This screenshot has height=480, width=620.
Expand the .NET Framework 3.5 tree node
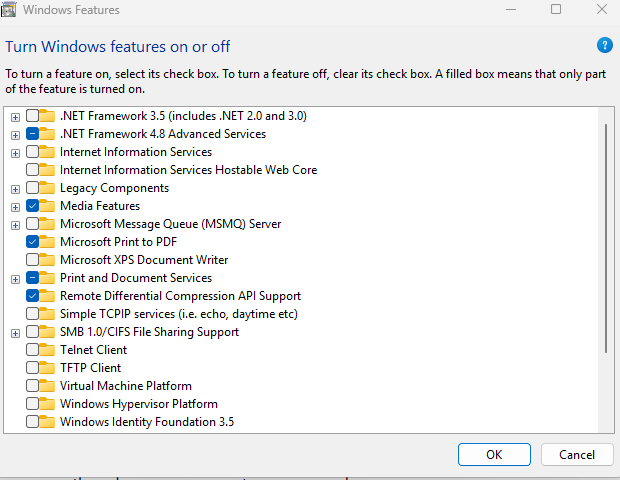[15, 116]
